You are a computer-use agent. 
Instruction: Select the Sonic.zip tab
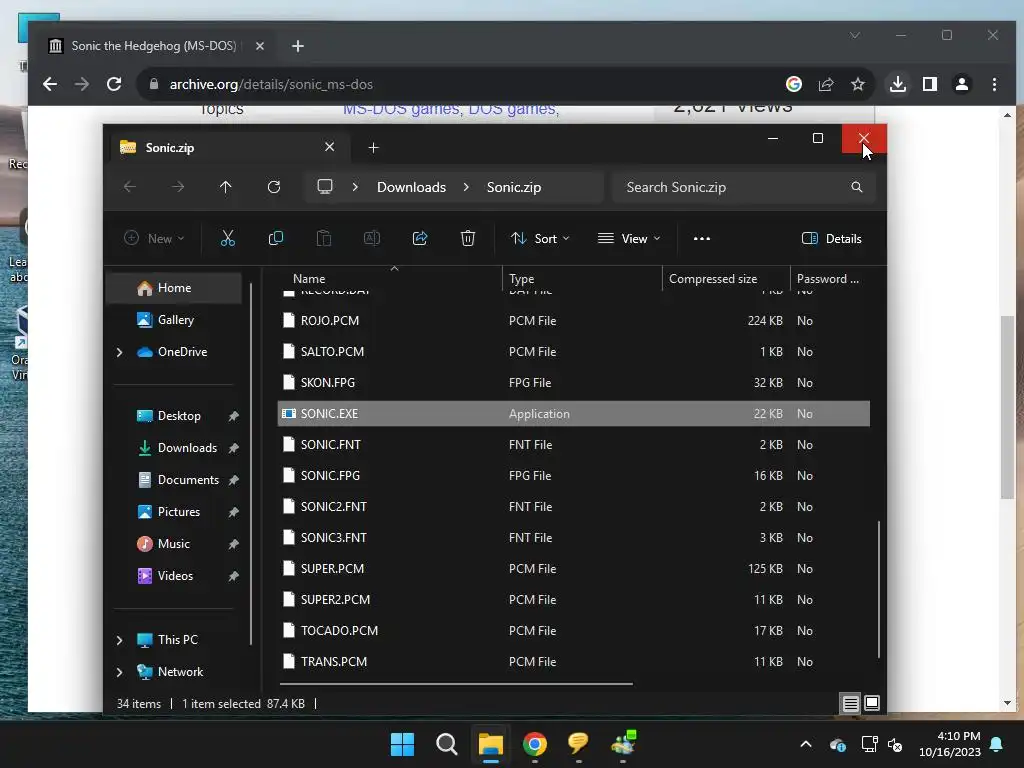point(229,148)
